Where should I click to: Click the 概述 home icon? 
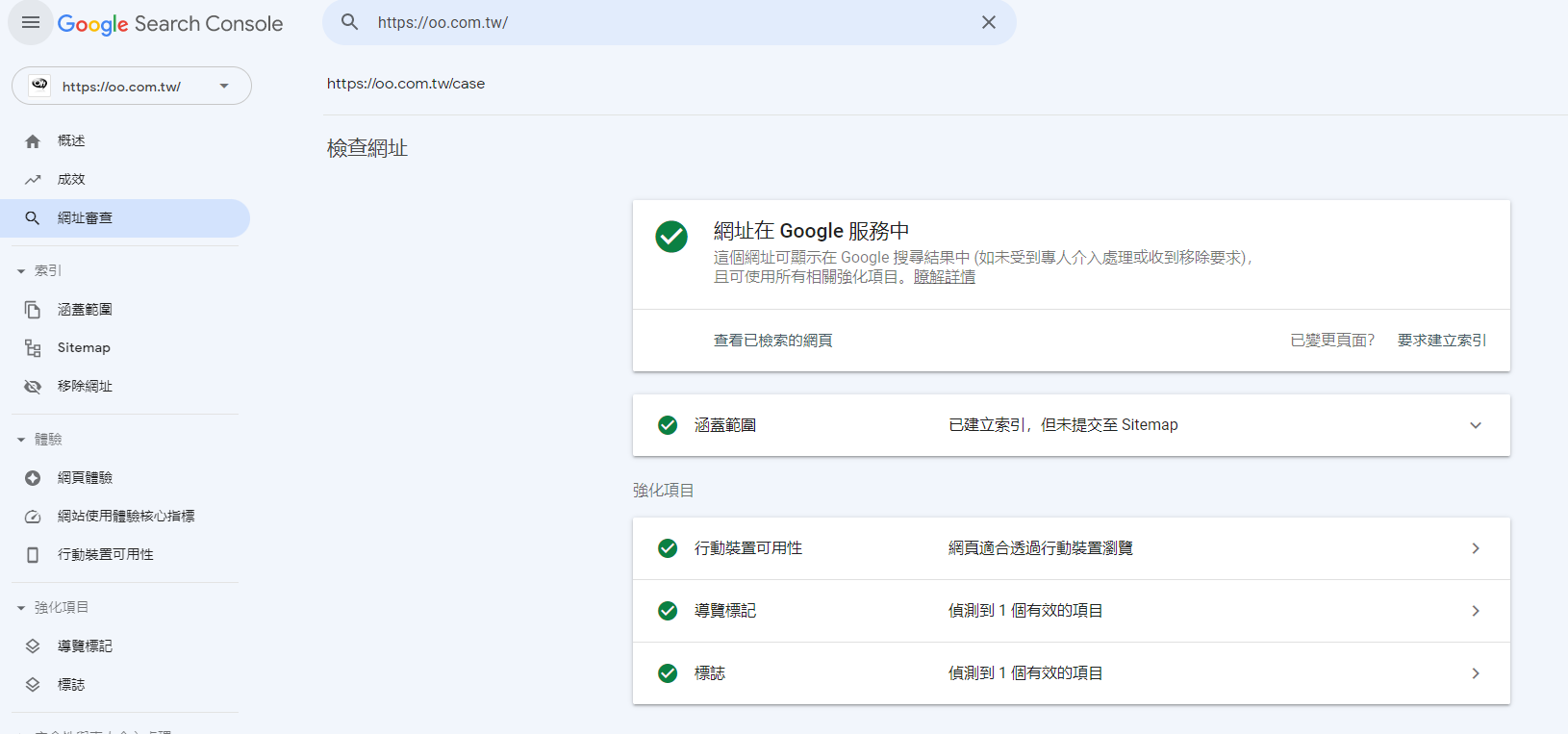(x=33, y=141)
